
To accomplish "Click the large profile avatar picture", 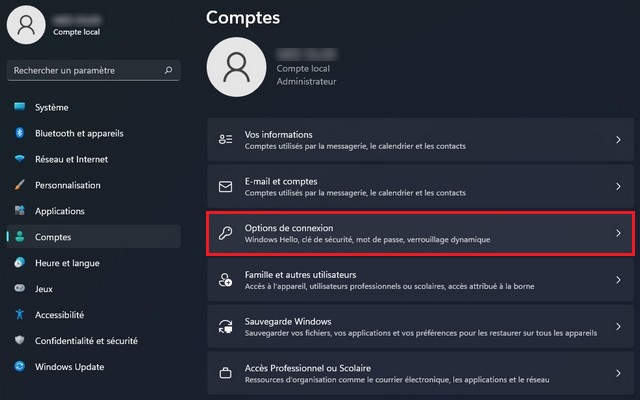I will point(236,67).
